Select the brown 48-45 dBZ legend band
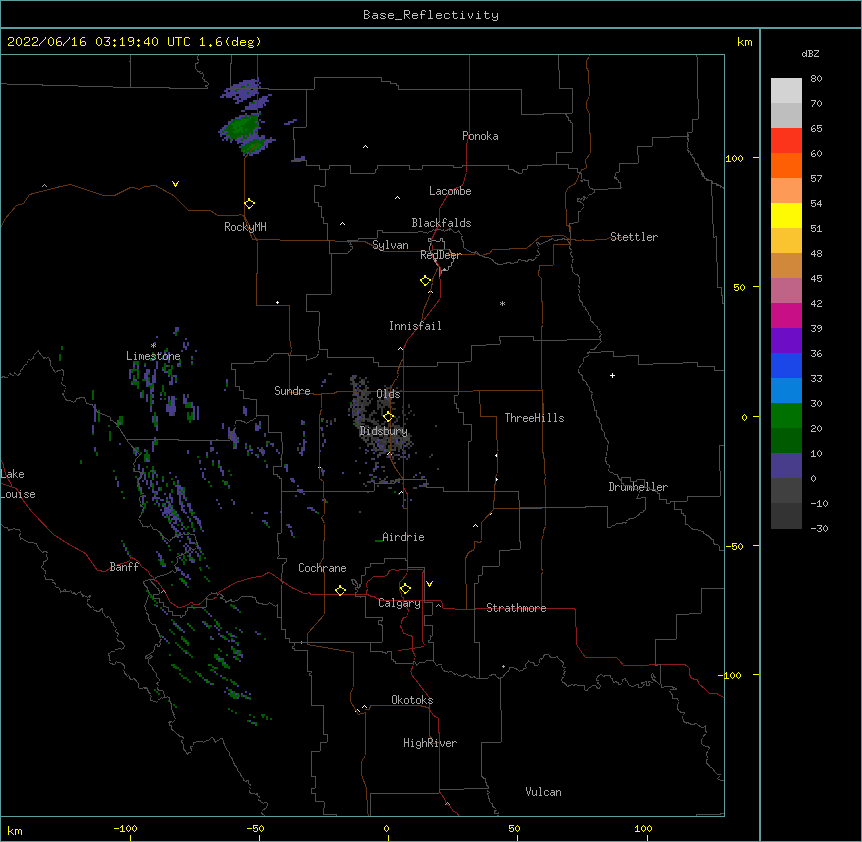This screenshot has width=862, height=842. point(786,265)
